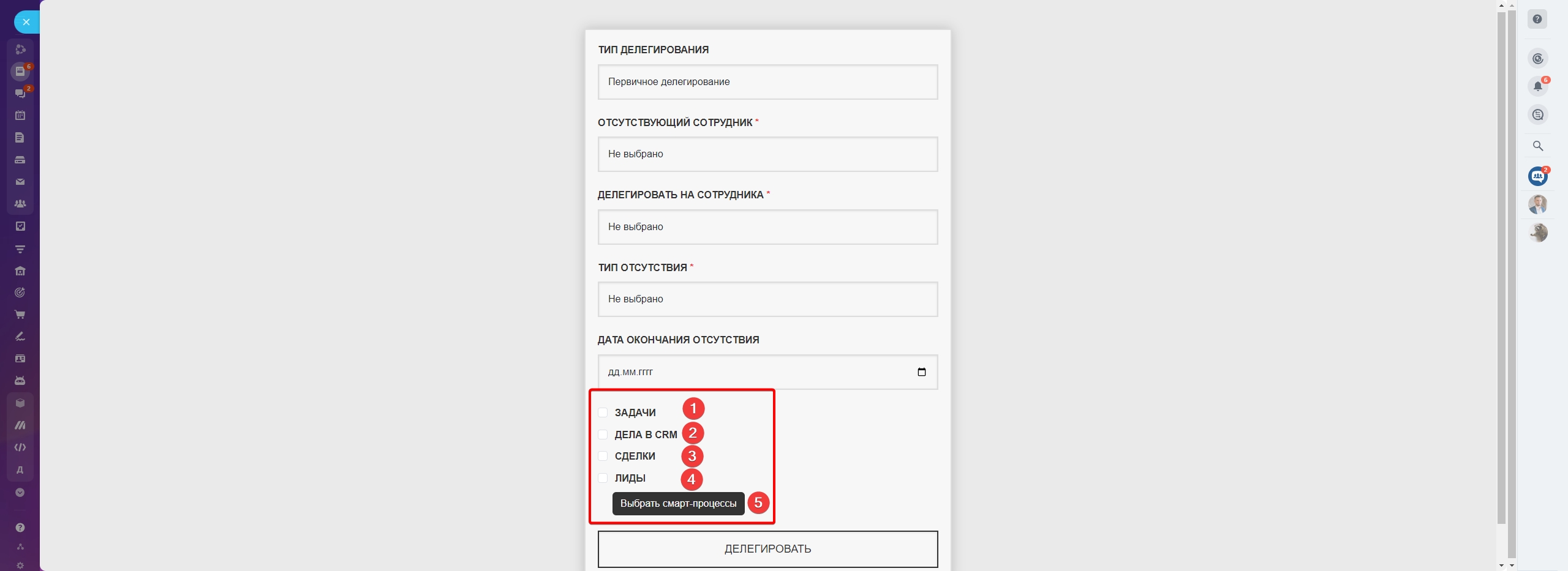Open the 'Тип делегирования' dropdown

pos(767,82)
